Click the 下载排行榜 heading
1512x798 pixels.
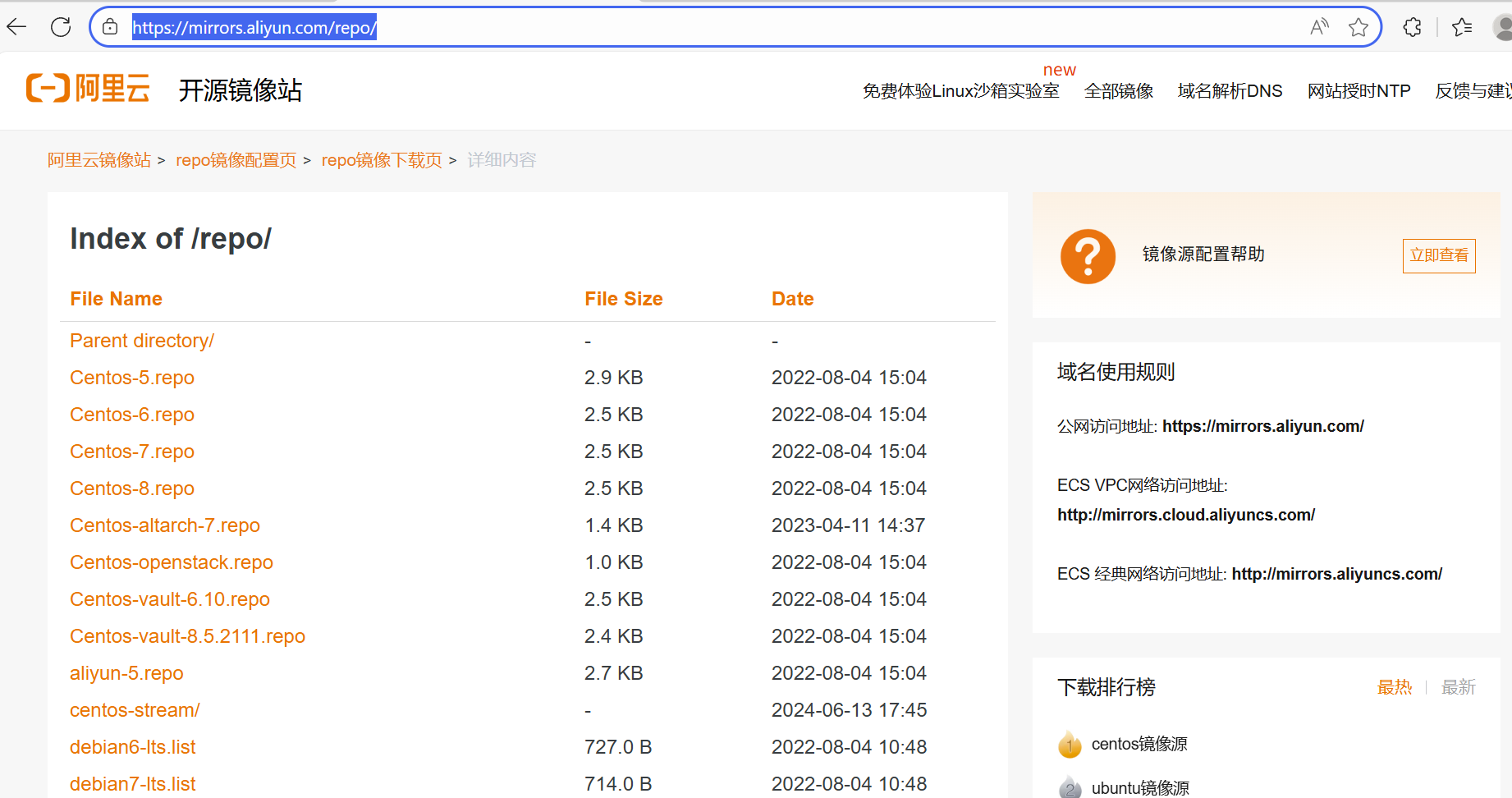(x=1107, y=687)
